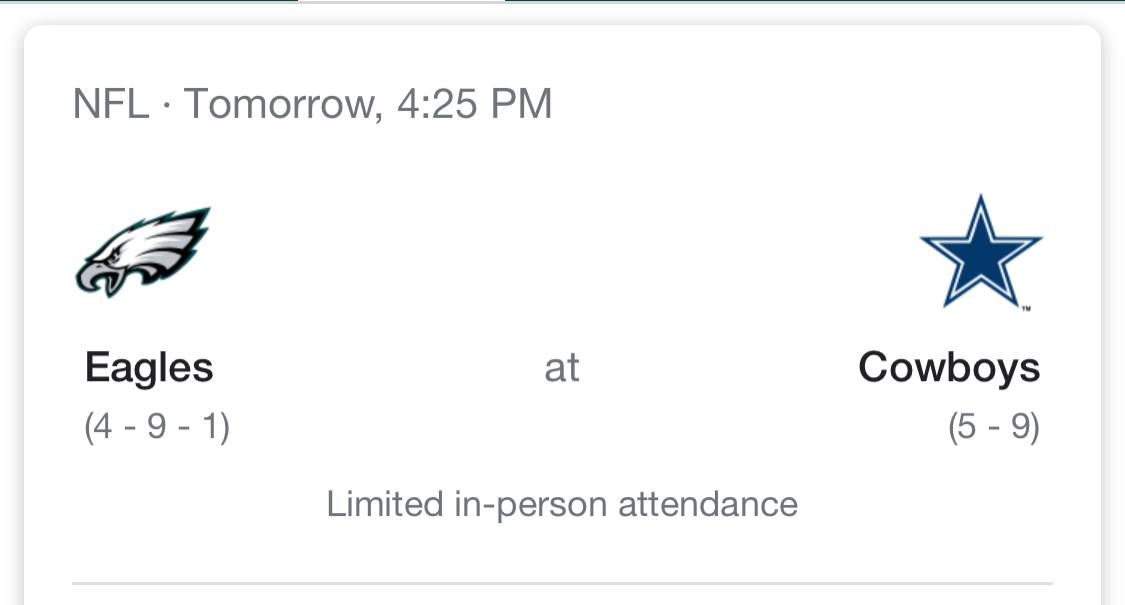
Task: Click the tie count 1 in Eagles record
Action: 210,426
